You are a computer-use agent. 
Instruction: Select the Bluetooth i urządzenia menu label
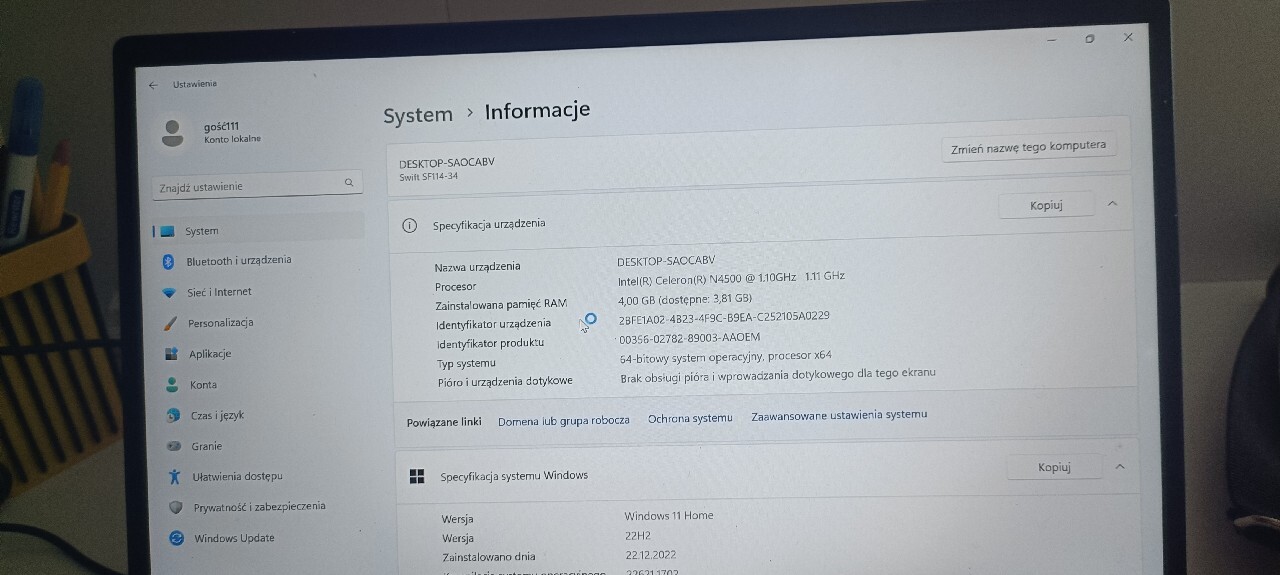point(239,261)
